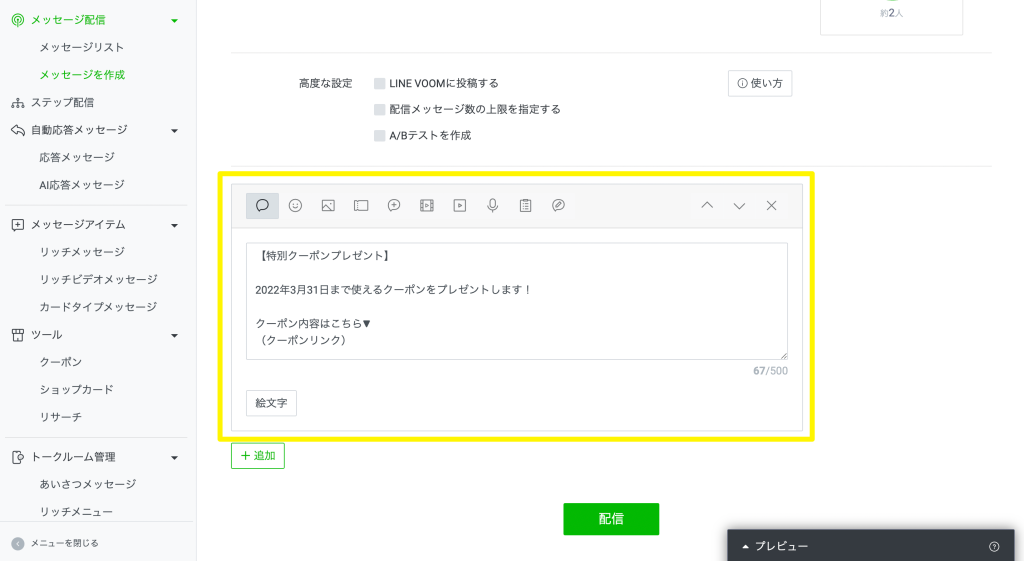Image resolution: width=1024 pixels, height=561 pixels.
Task: Open リッチビデオメッセージ in sidebar
Action: (99, 280)
